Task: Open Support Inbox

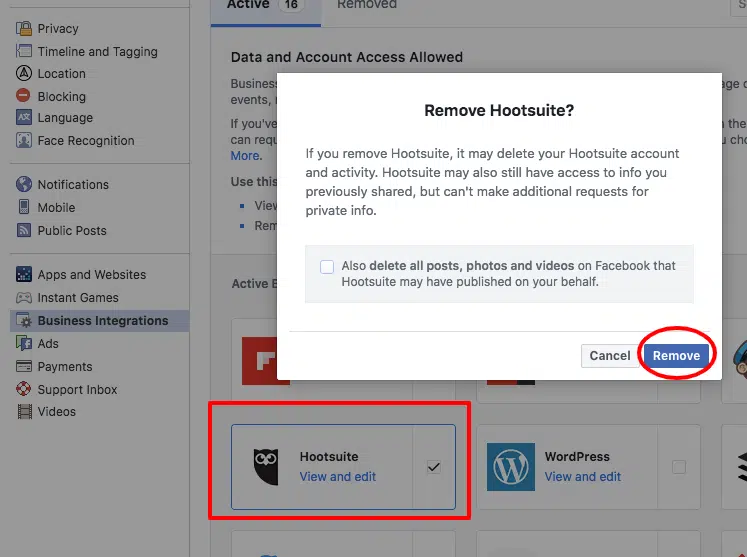Action: [77, 390]
